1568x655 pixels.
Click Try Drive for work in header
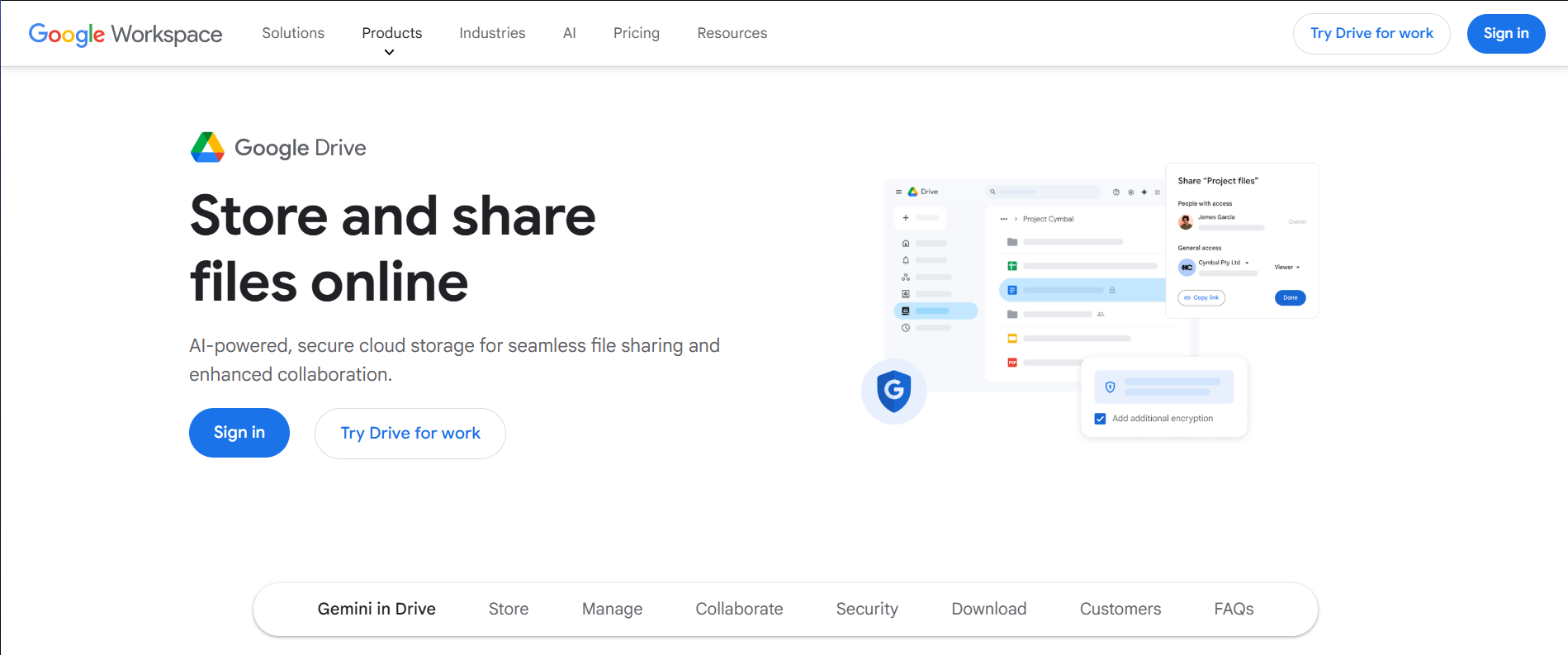coord(1371,34)
